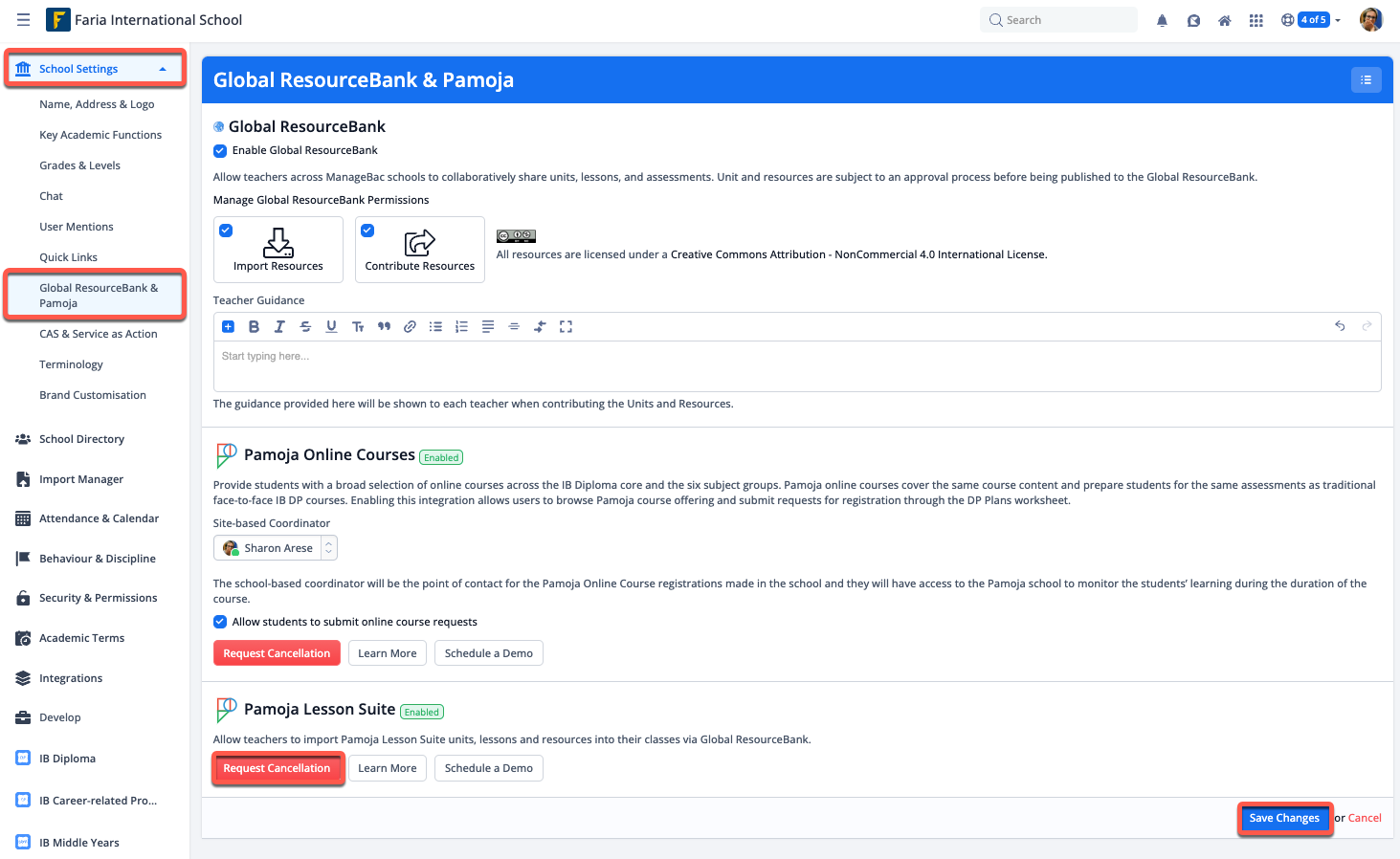This screenshot has width=1400, height=859.
Task: Open Integrations in sidebar
Action: pyautogui.click(x=70, y=678)
